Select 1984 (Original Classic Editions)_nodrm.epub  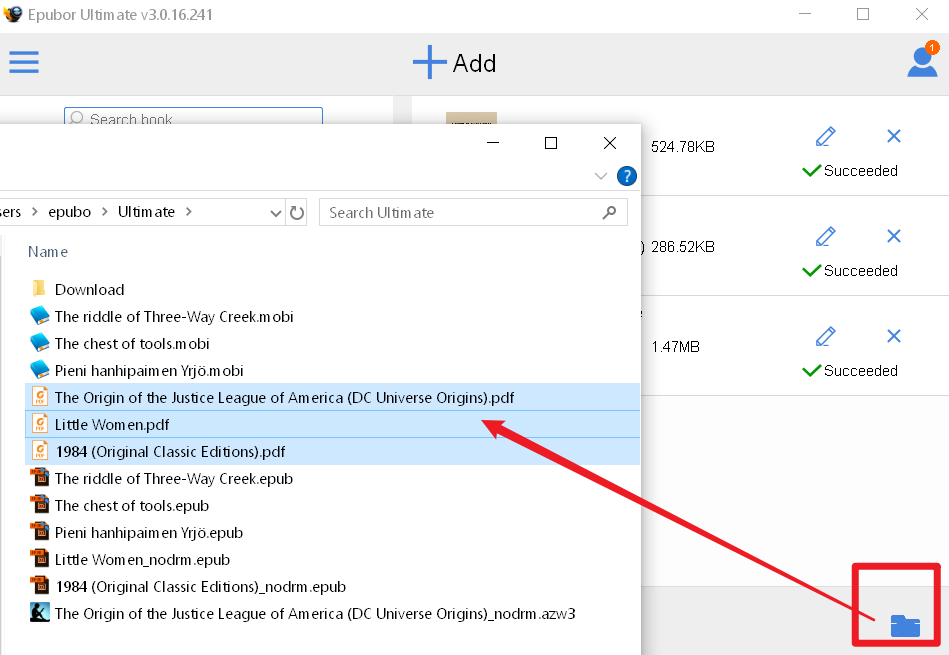point(200,587)
